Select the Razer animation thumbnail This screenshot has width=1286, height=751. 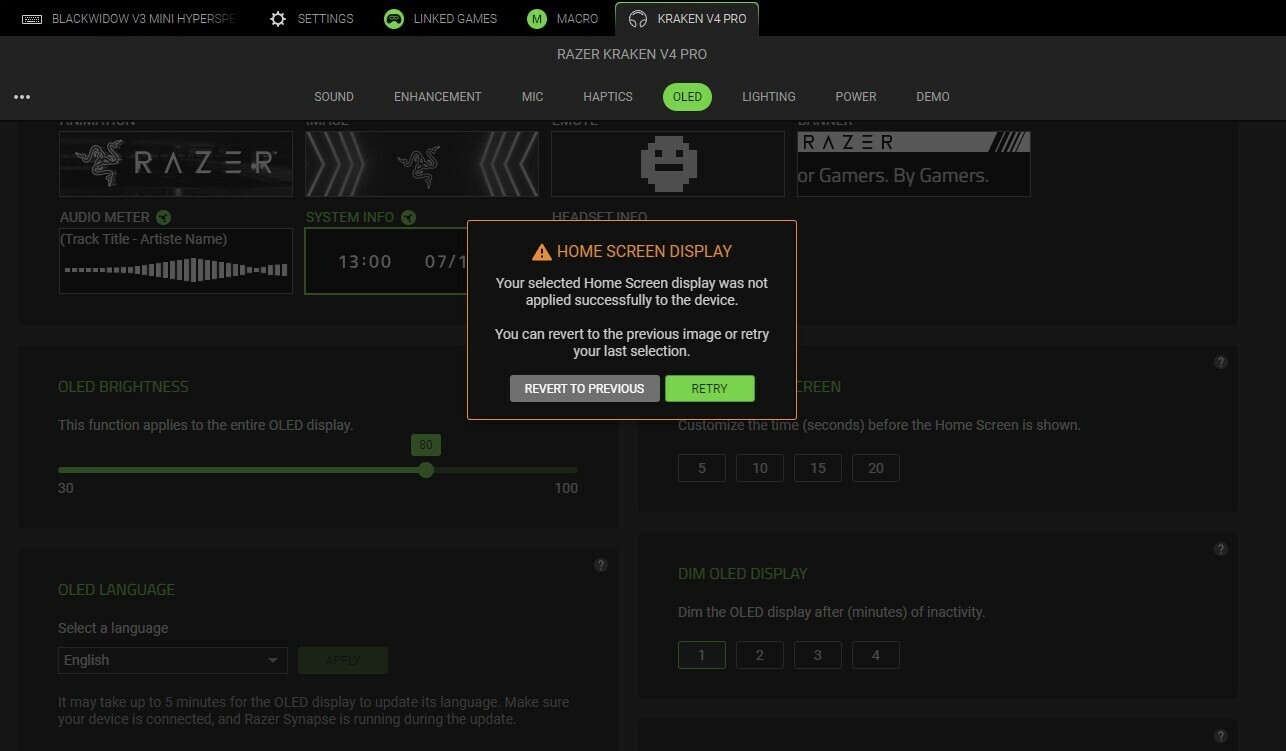click(176, 164)
